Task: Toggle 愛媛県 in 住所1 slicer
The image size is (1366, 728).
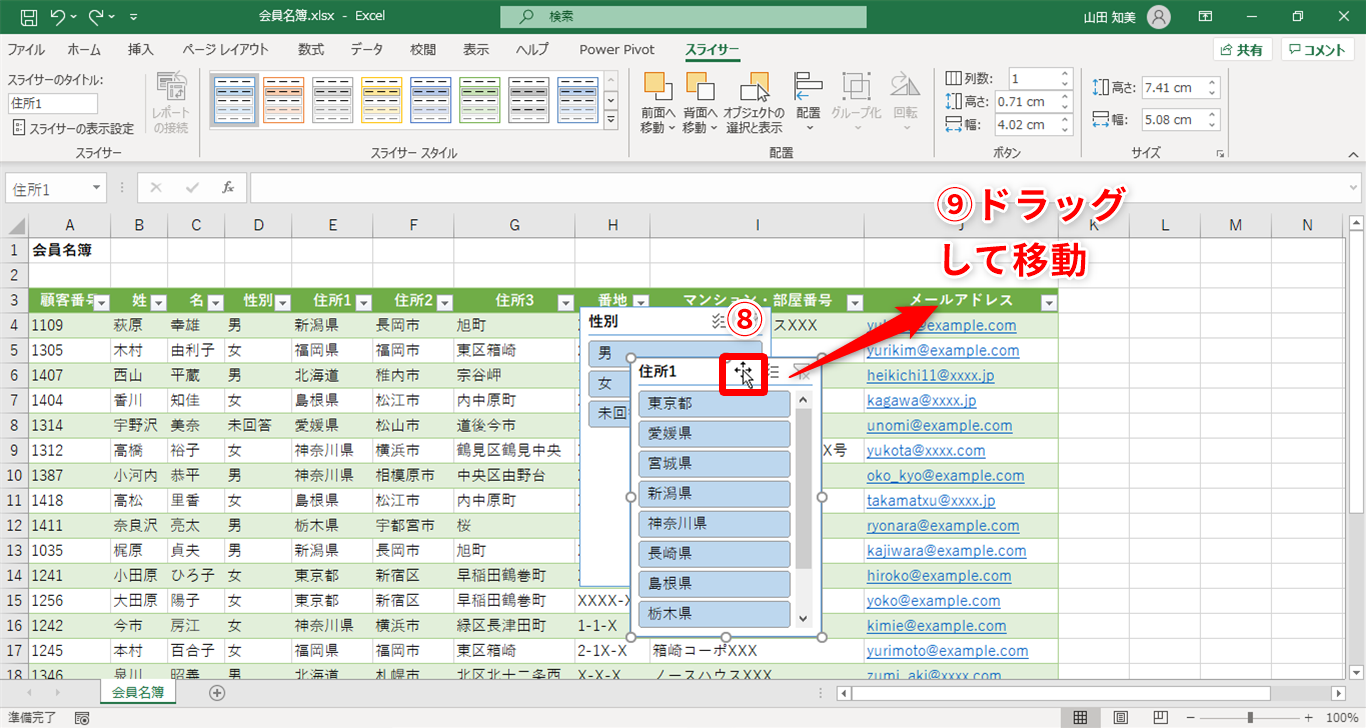Action: pos(714,434)
